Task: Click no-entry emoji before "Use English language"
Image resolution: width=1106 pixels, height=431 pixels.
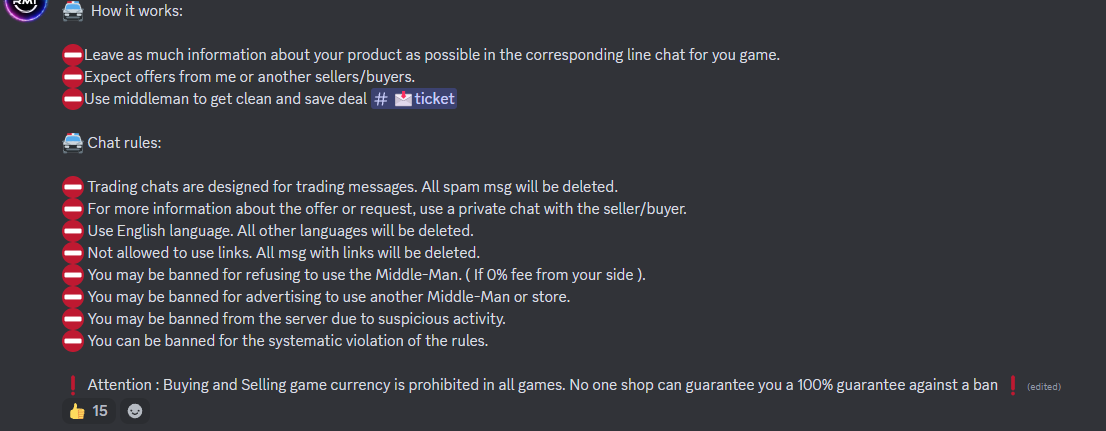Action: point(73,231)
